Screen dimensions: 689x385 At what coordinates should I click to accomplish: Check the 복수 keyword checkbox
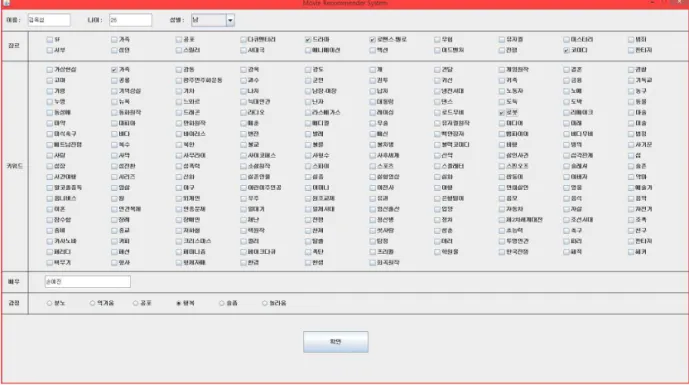click(114, 145)
